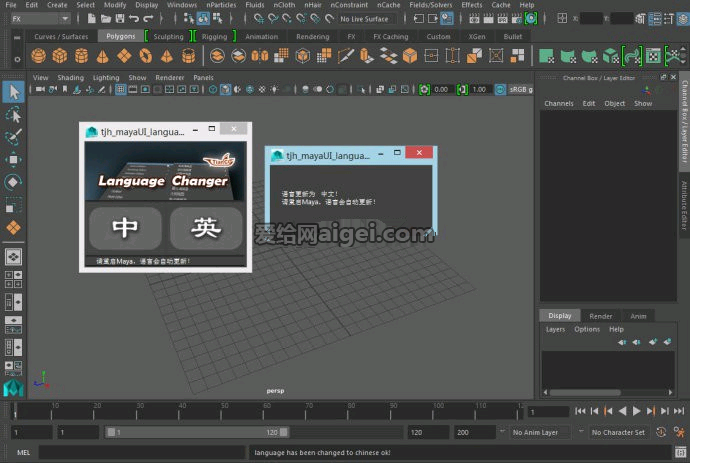This screenshot has width=705, height=463.
Task: Click the Chinese 中 language button
Action: click(x=125, y=228)
